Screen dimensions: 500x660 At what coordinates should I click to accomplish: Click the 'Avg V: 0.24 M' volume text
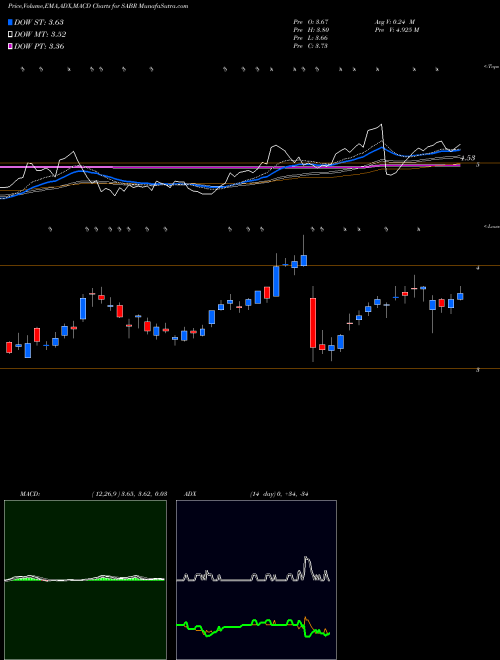pos(395,22)
